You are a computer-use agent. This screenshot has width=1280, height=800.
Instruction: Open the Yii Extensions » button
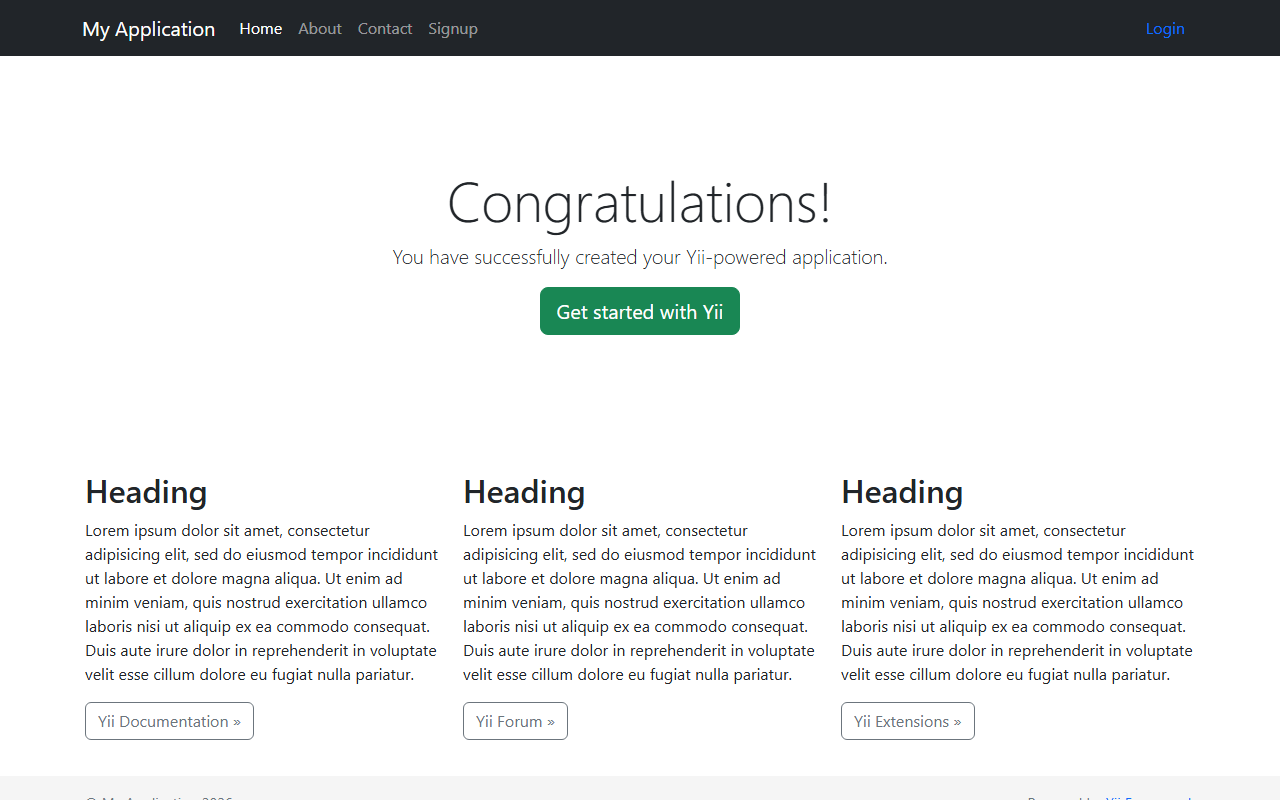click(908, 721)
